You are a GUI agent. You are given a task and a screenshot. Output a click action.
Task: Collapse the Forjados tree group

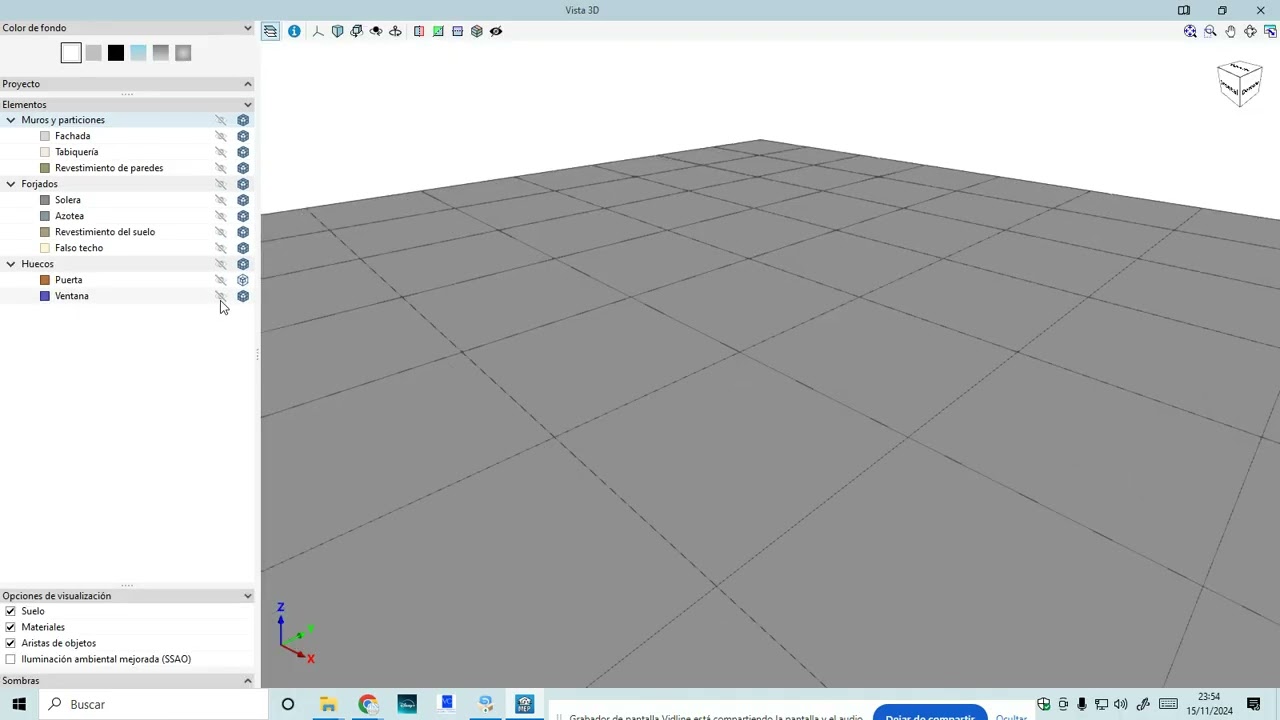(11, 184)
